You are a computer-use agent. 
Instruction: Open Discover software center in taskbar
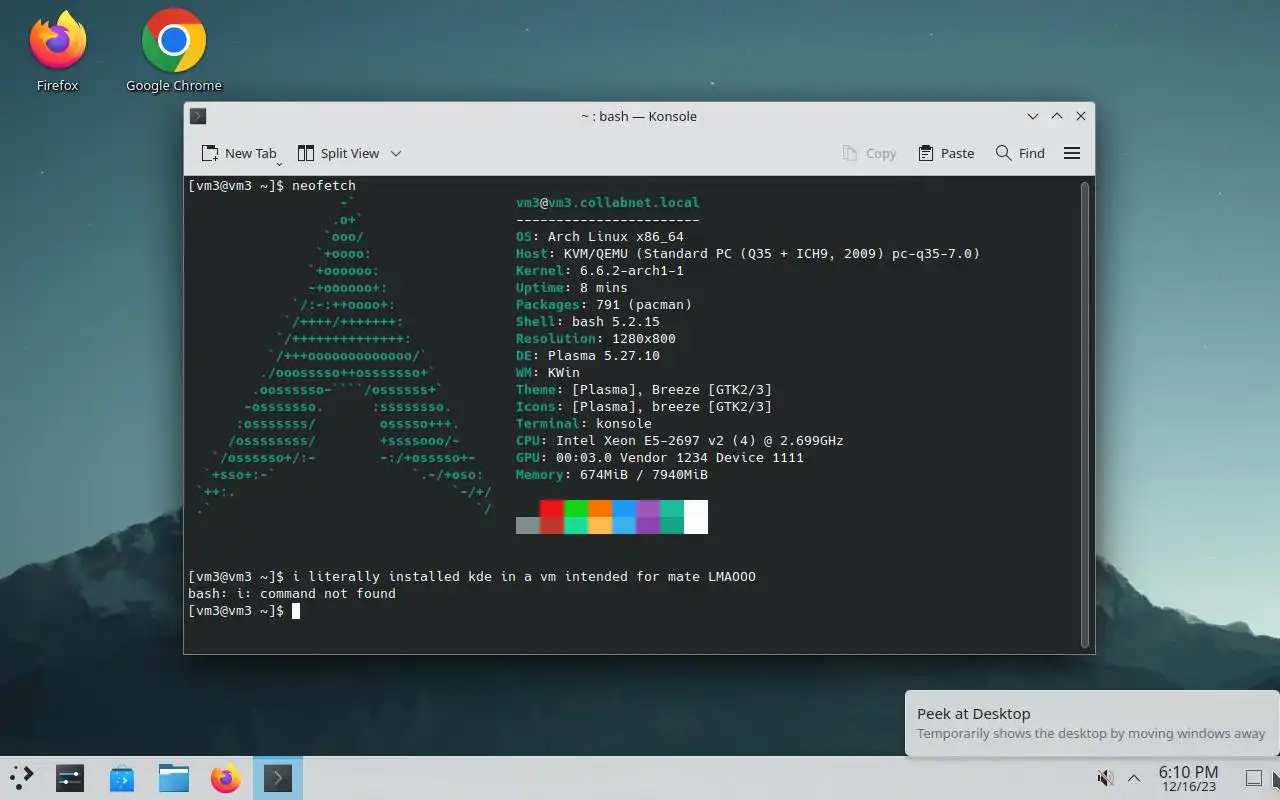point(122,777)
